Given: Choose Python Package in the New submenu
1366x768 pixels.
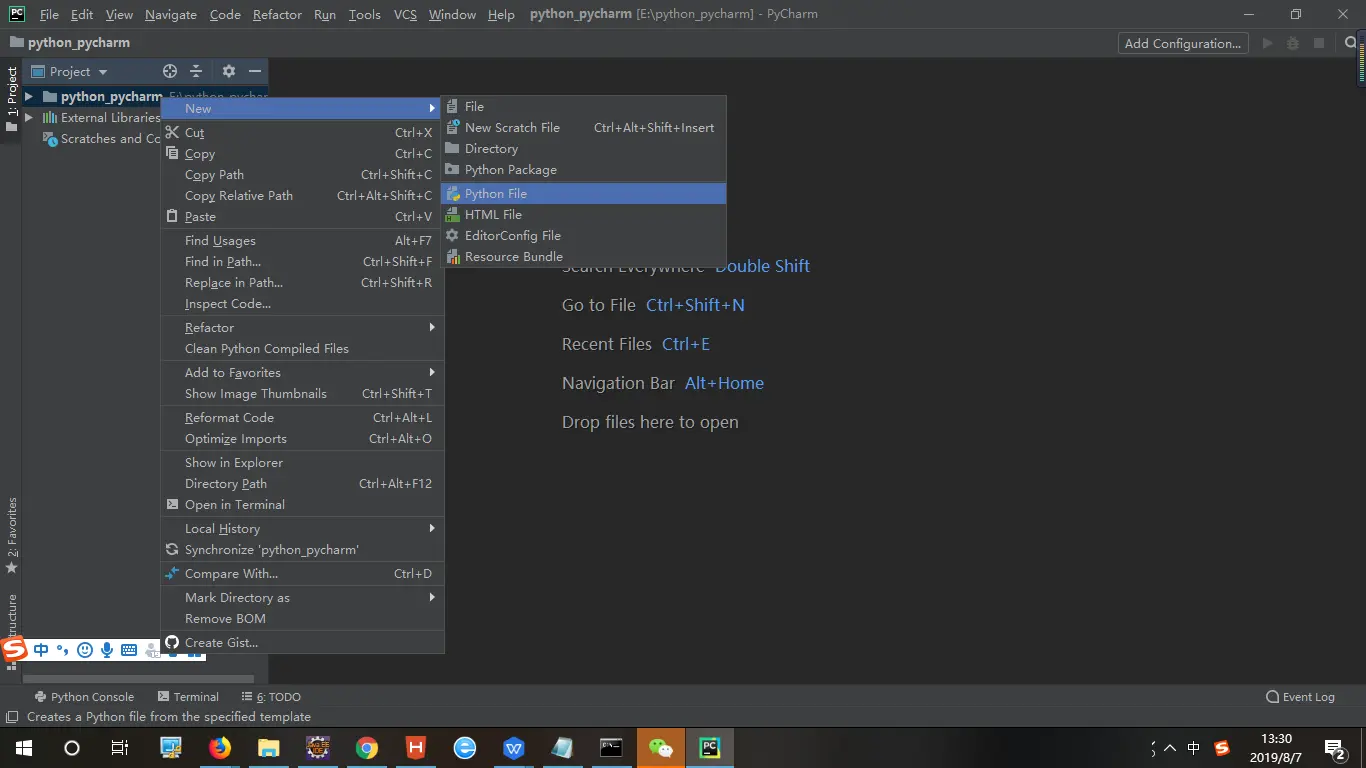Looking at the screenshot, I should click(x=584, y=170).
